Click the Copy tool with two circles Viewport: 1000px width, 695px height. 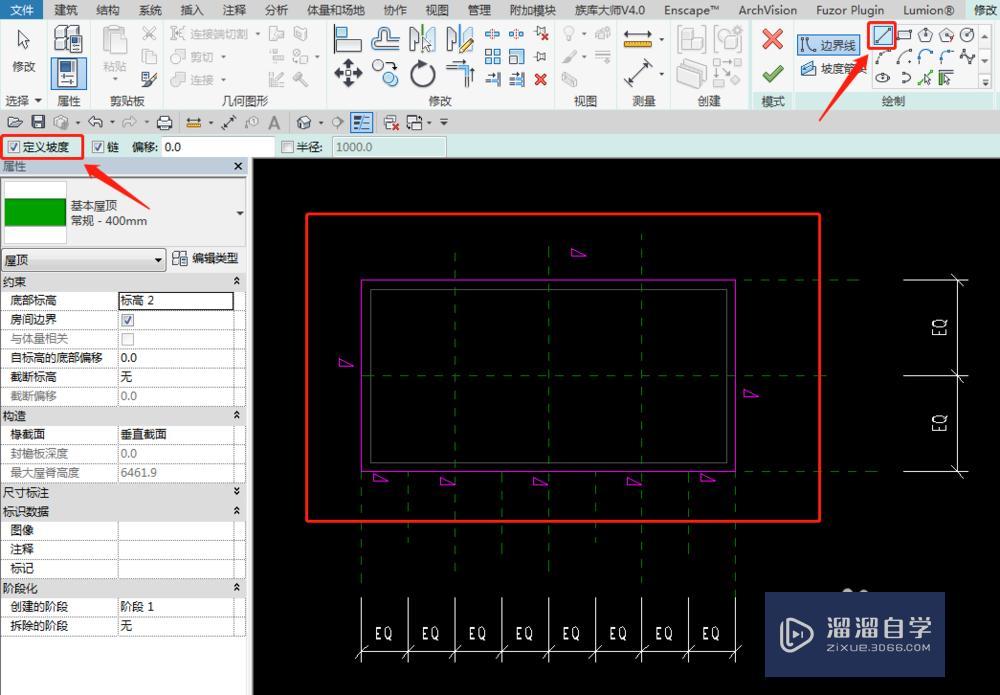tap(385, 73)
